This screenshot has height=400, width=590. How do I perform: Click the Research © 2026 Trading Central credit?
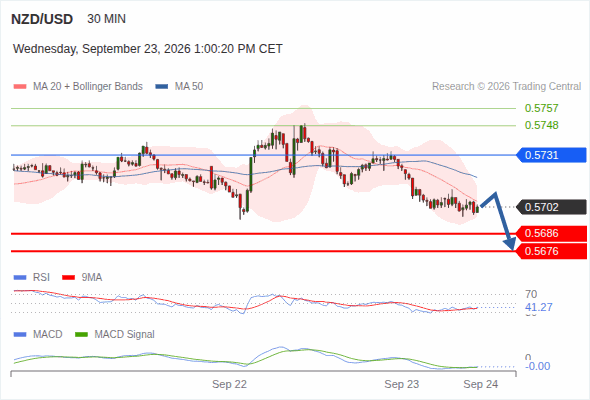pos(506,87)
